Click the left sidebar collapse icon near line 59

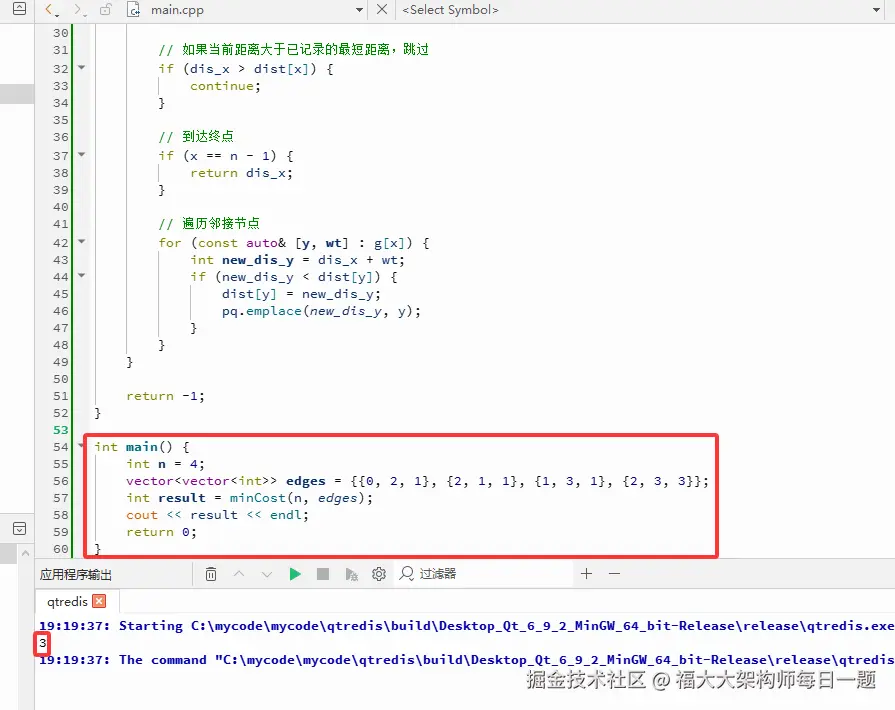pyautogui.click(x=19, y=529)
